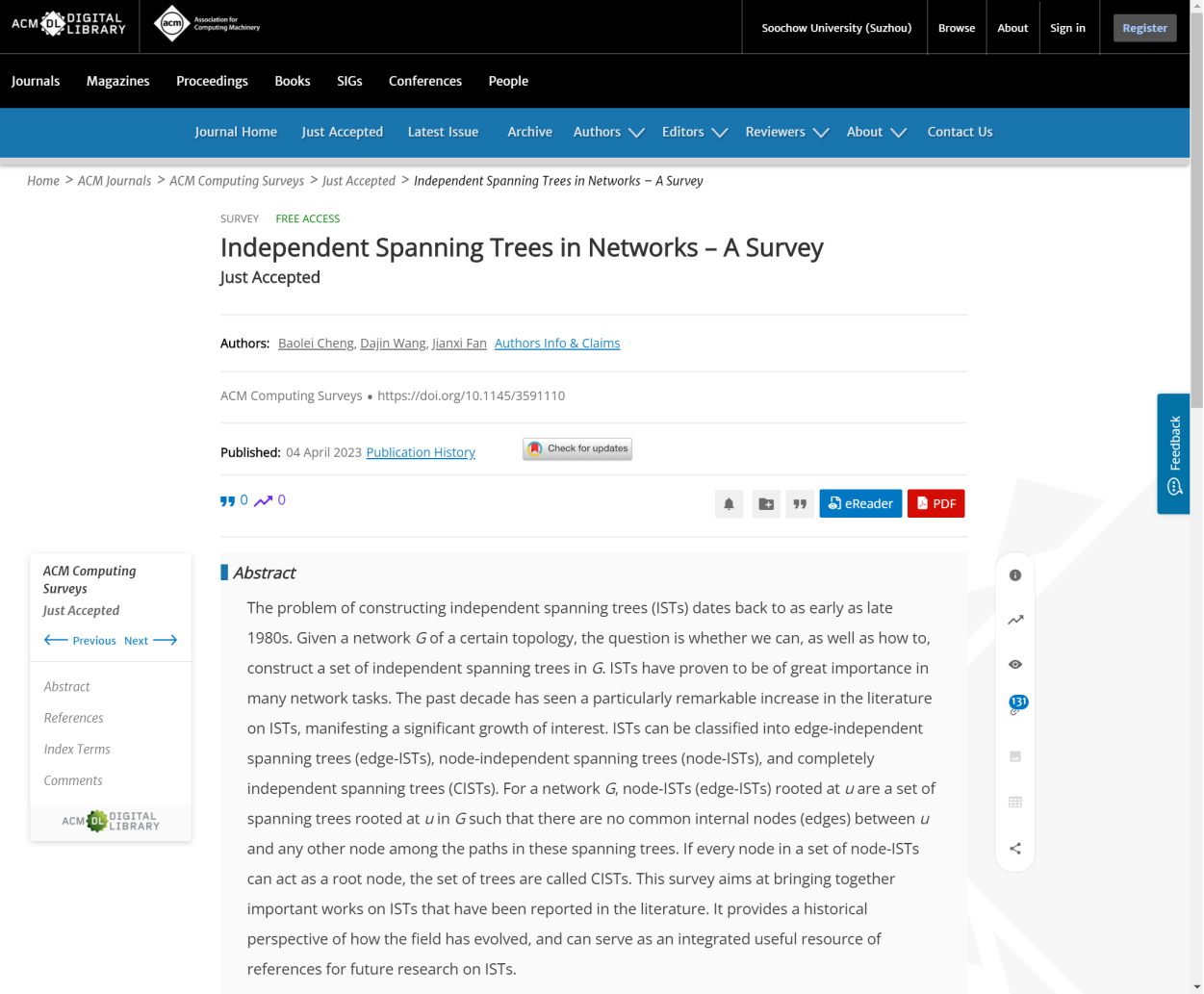
Task: Open the red PDF button
Action: [935, 503]
